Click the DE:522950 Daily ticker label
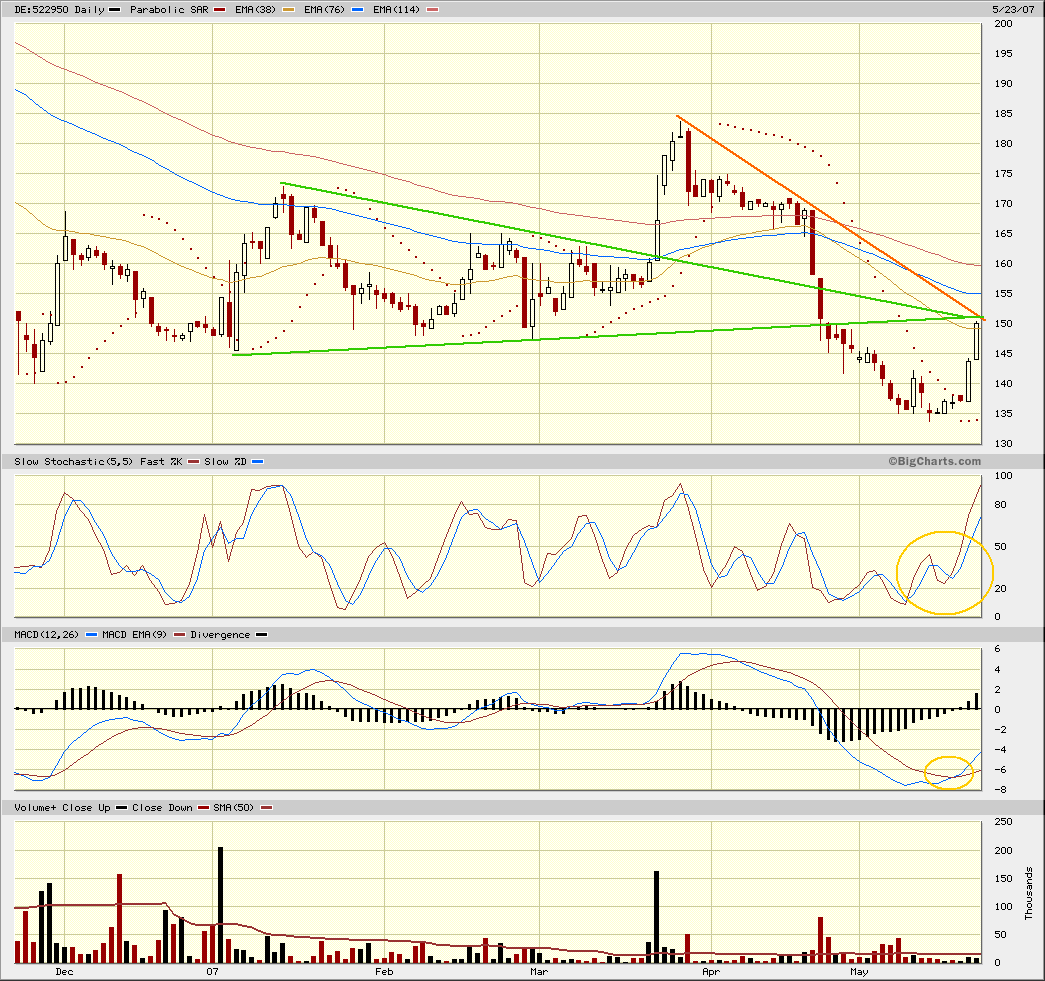The image size is (1045, 981). (56, 9)
